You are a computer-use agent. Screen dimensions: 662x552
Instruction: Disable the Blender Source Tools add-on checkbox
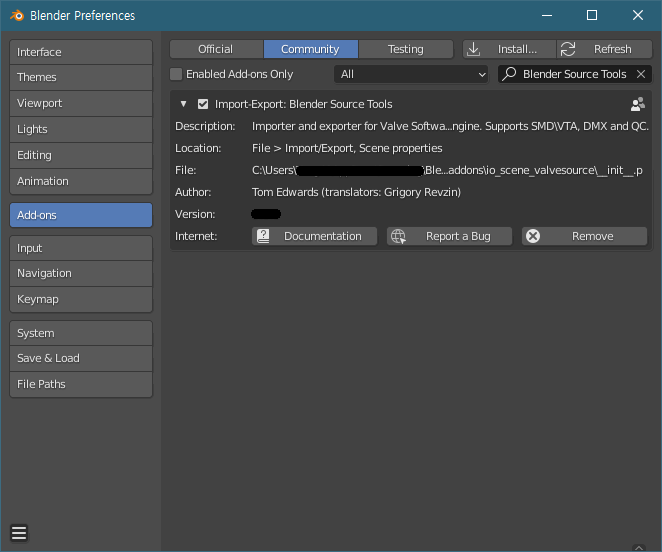(x=203, y=104)
